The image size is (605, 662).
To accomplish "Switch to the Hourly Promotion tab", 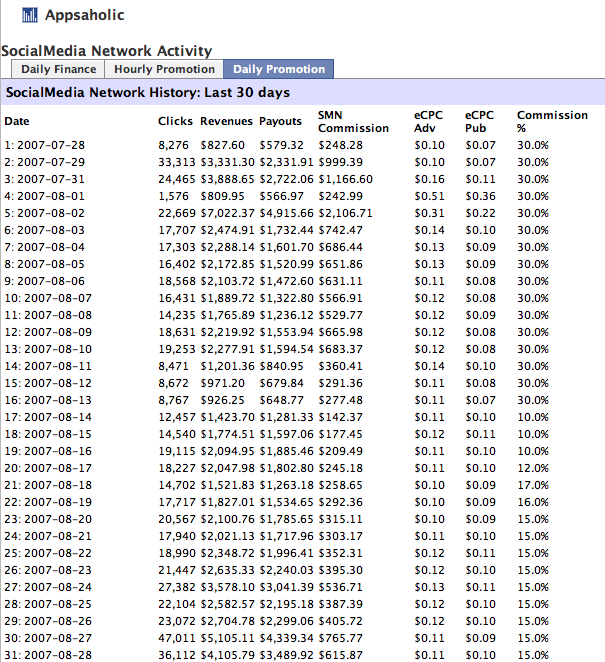I will point(164,69).
